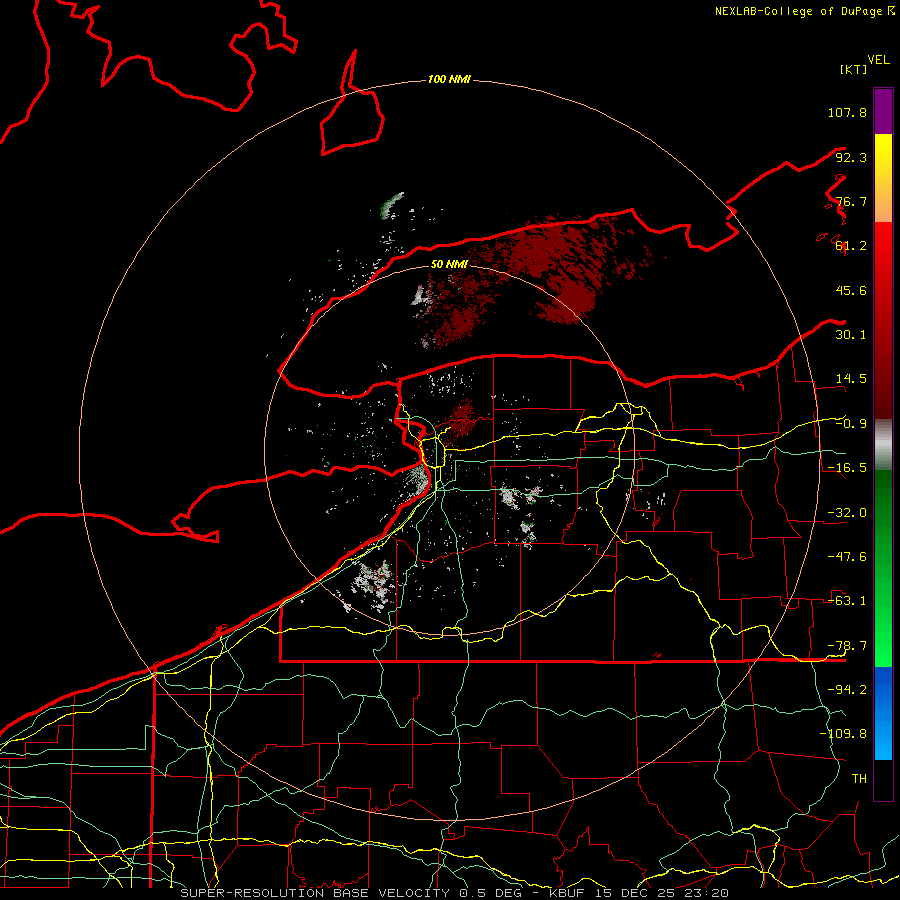This screenshot has height=900, width=900.
Task: Select the -94.2 legend value
Action: [847, 690]
